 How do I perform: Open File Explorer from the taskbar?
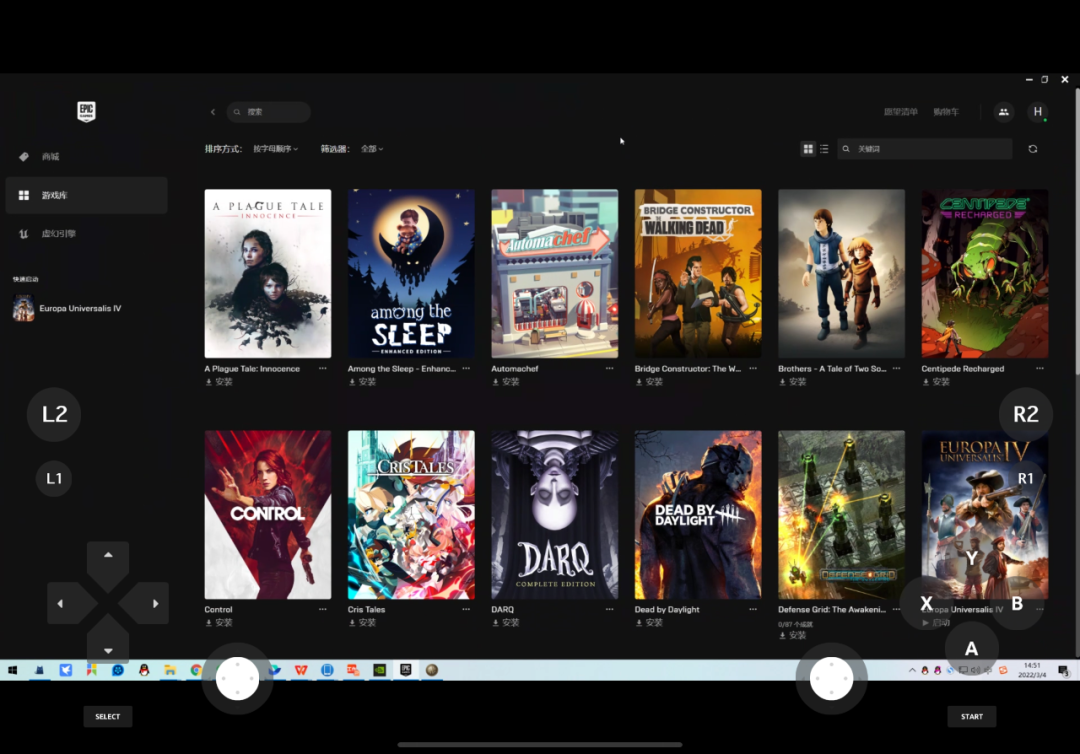click(170, 670)
